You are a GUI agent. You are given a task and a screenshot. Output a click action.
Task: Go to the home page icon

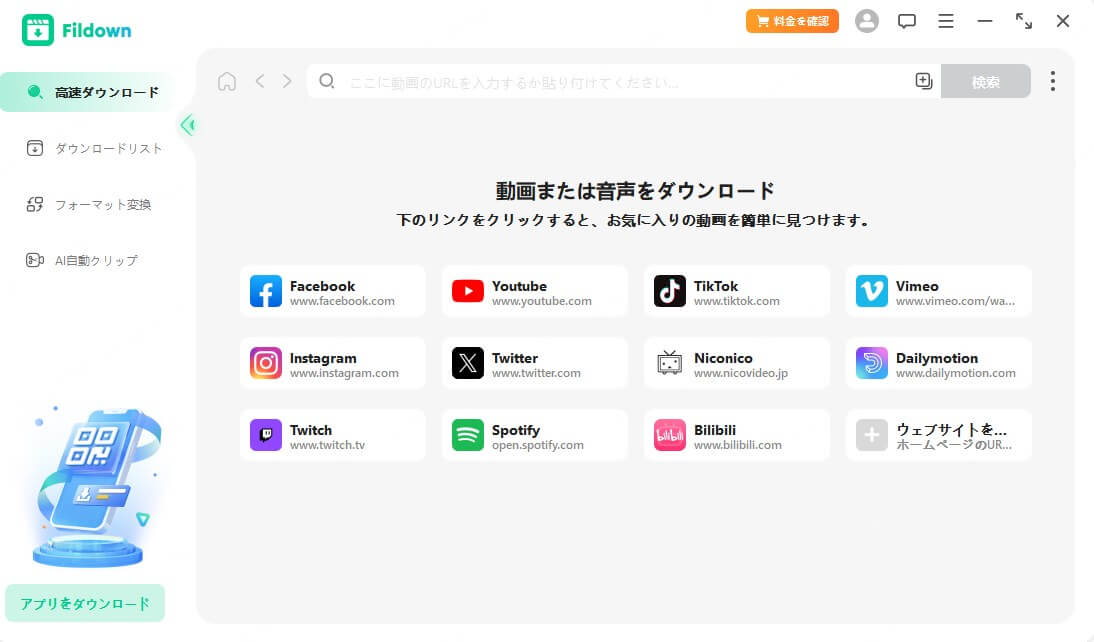[x=227, y=82]
